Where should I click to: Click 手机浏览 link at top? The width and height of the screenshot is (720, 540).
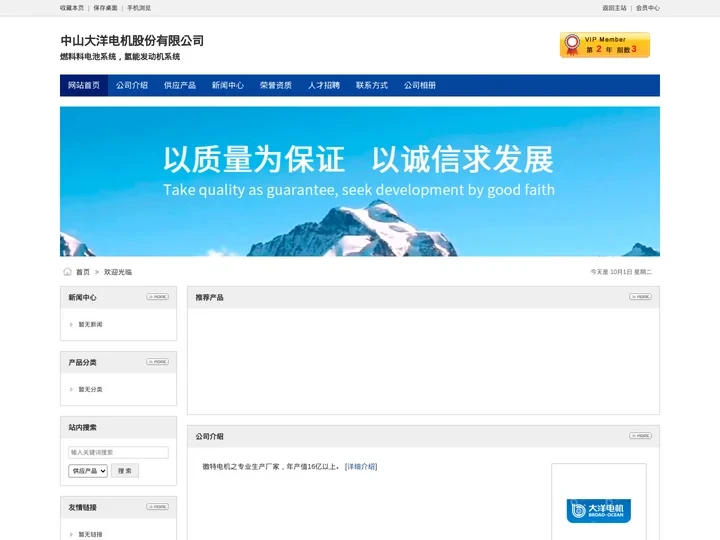(139, 8)
